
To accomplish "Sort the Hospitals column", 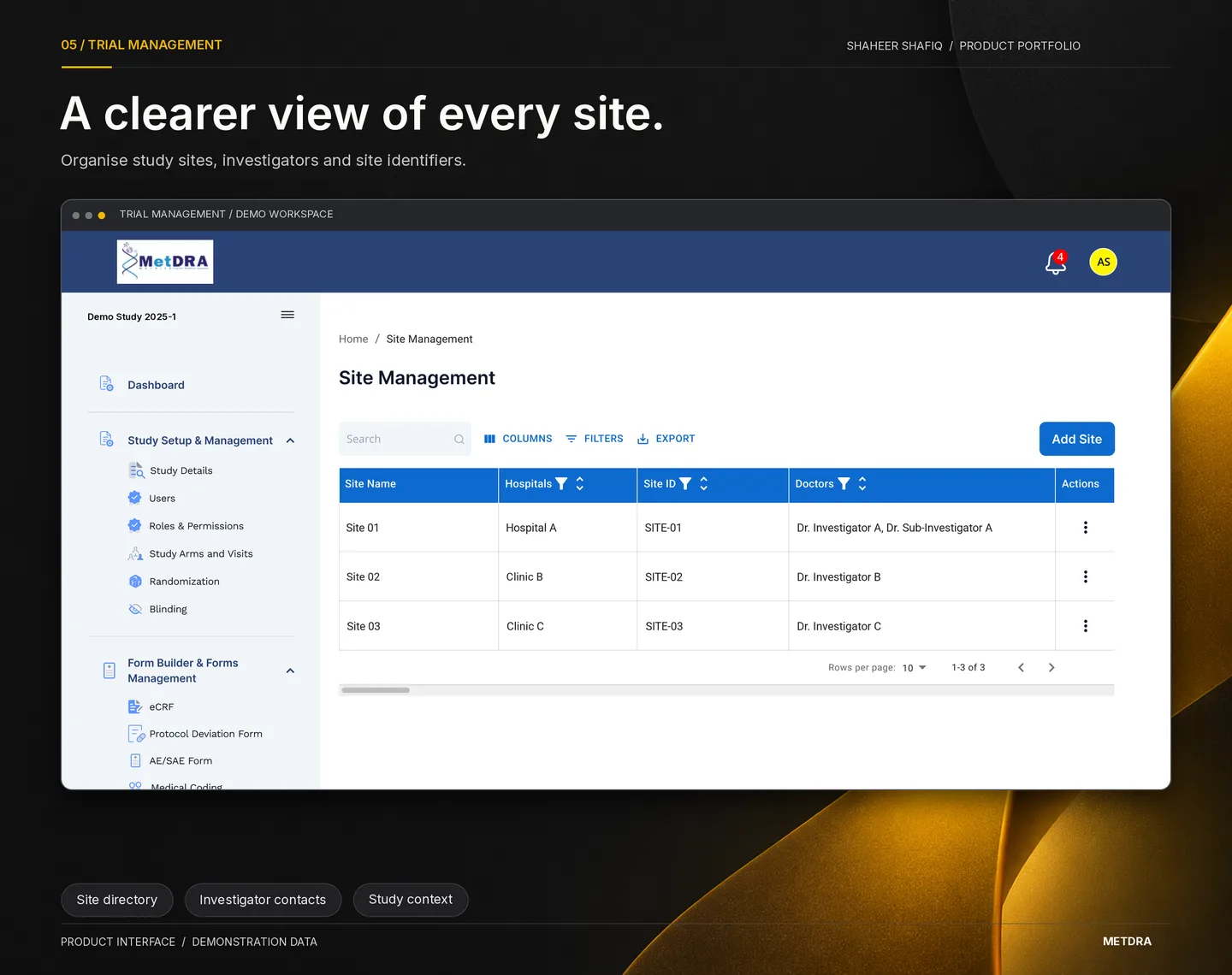I will pos(580,484).
